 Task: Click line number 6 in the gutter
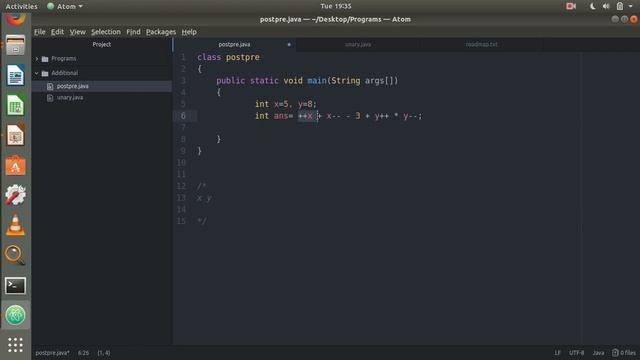[183, 116]
